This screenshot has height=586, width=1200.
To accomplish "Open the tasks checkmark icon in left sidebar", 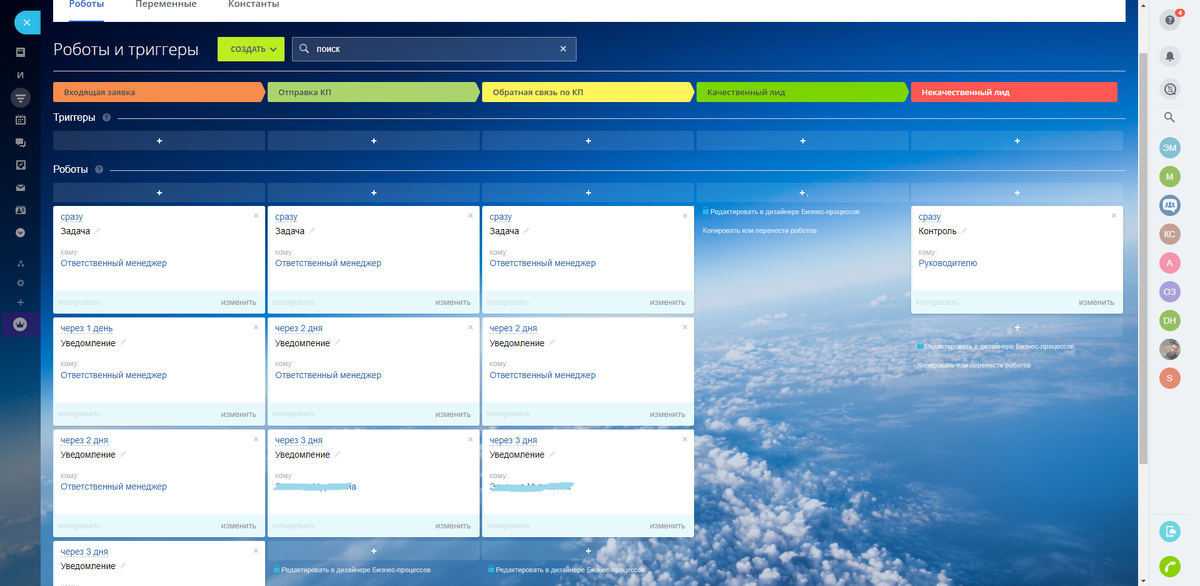I will 20,165.
